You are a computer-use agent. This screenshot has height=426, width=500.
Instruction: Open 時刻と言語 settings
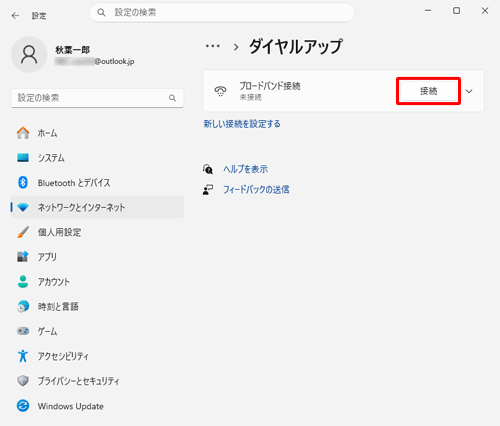97,306
